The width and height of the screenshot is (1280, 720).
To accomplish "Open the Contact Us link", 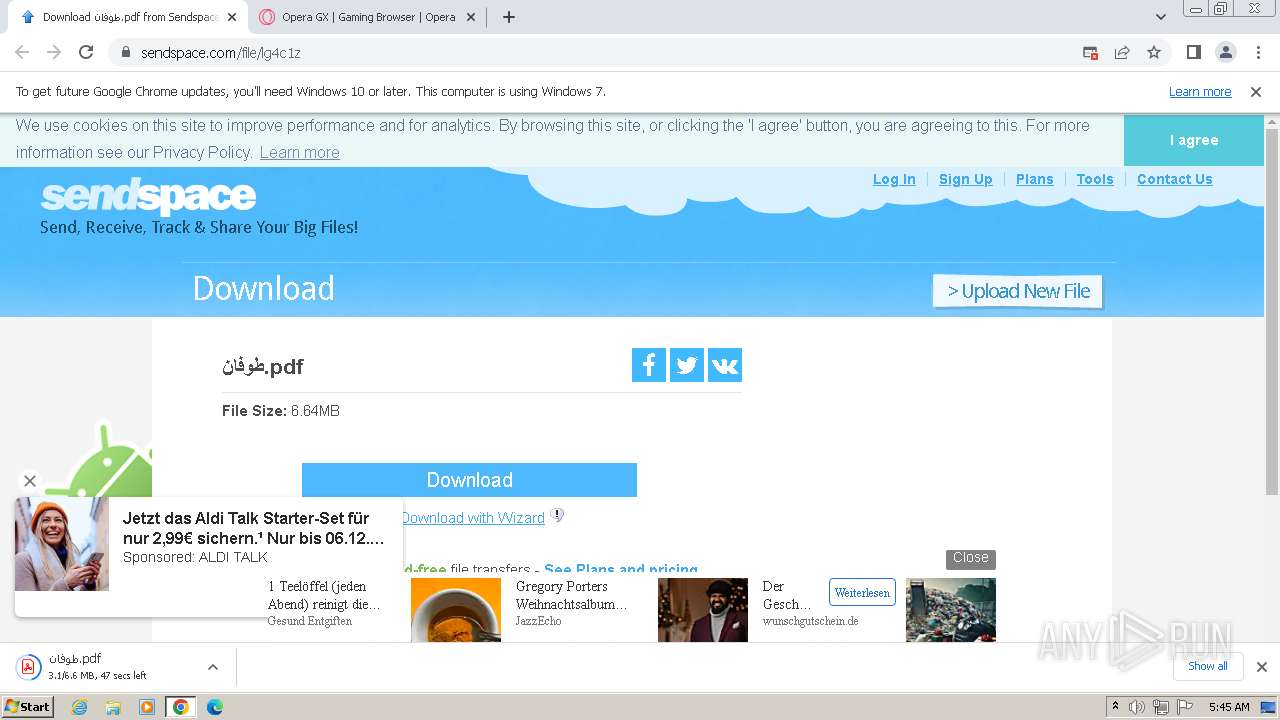I will [1175, 179].
